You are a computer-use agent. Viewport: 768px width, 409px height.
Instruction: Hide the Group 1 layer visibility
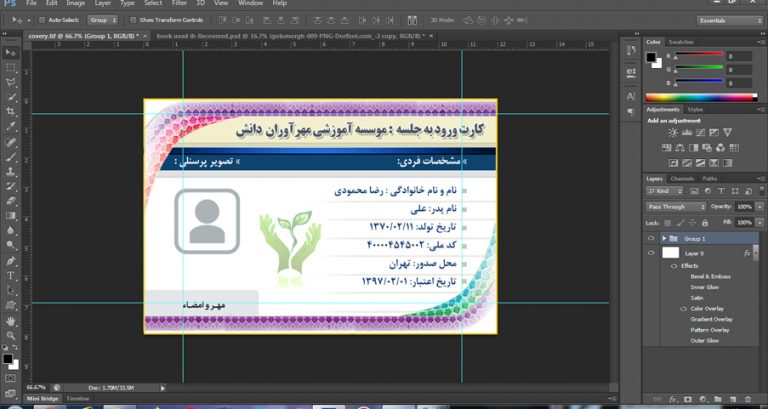(x=651, y=238)
